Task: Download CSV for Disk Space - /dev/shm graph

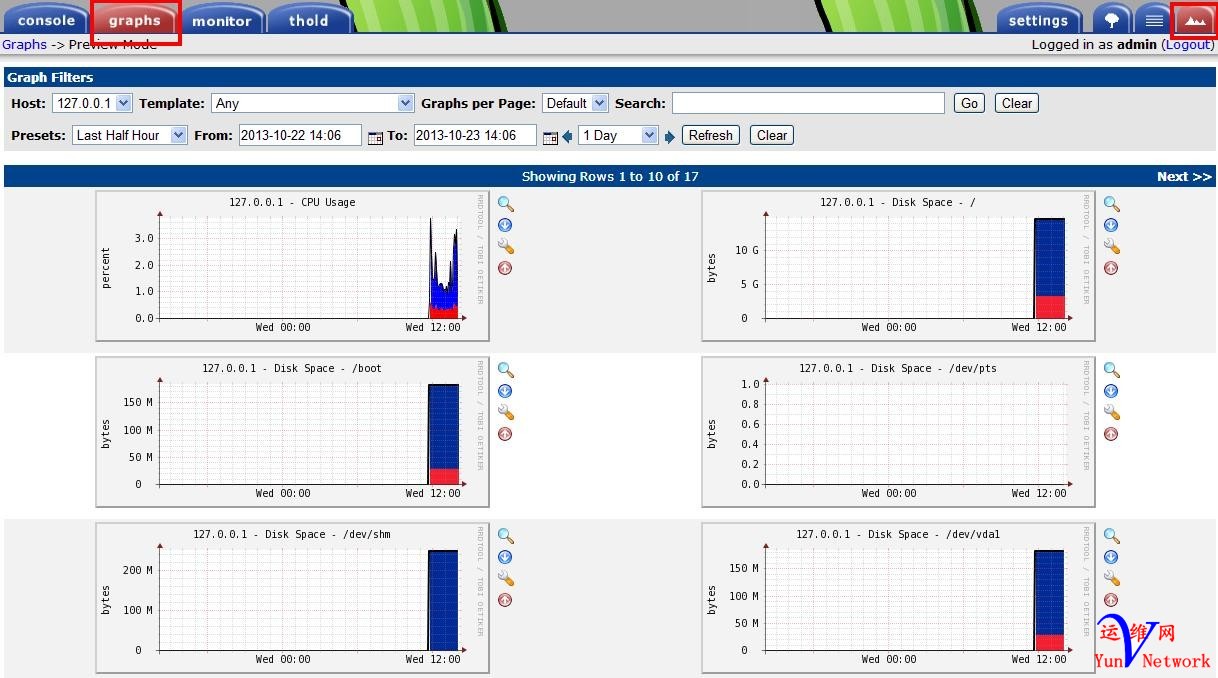Action: click(x=505, y=557)
